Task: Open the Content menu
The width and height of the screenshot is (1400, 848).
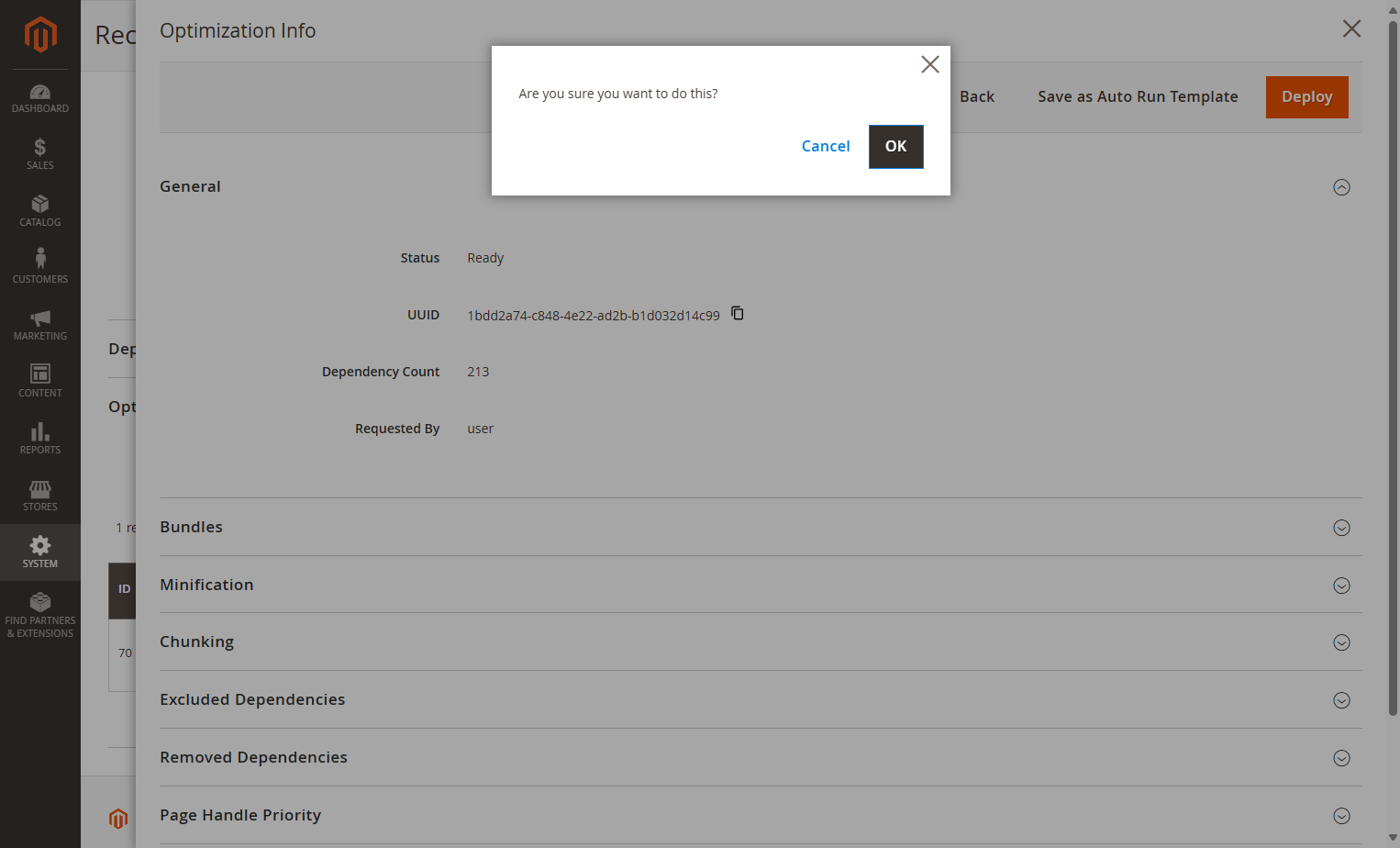Action: click(x=40, y=382)
